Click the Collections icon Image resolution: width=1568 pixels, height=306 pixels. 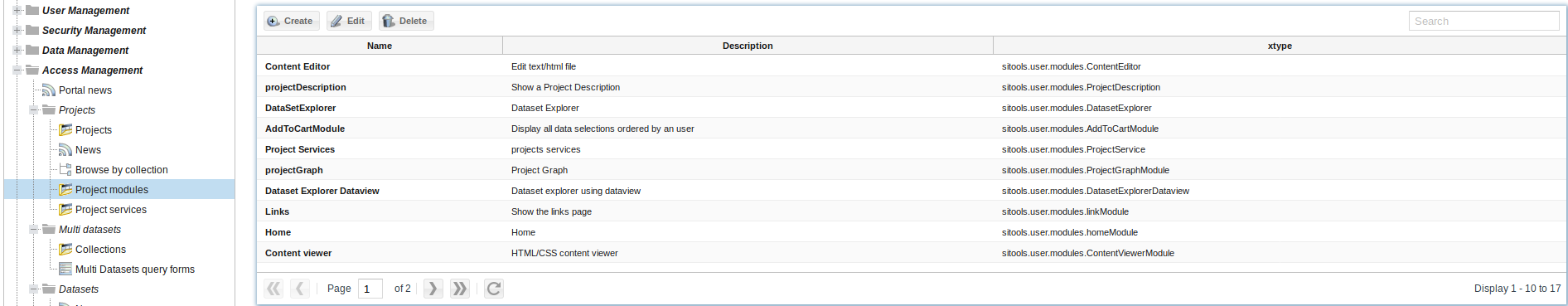65,249
